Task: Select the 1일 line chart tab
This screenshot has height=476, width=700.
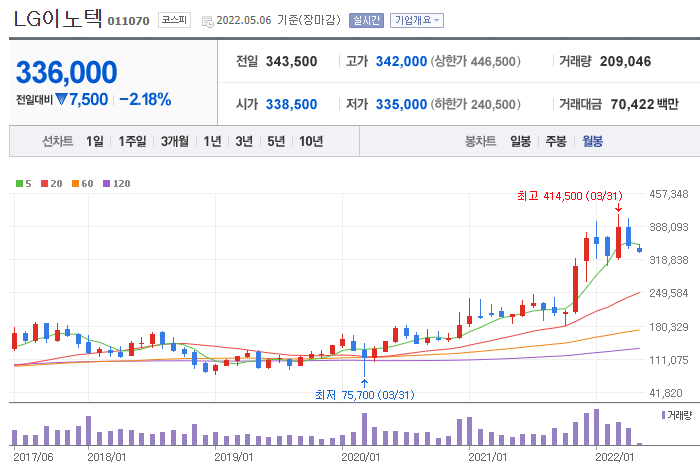Action: (x=95, y=142)
